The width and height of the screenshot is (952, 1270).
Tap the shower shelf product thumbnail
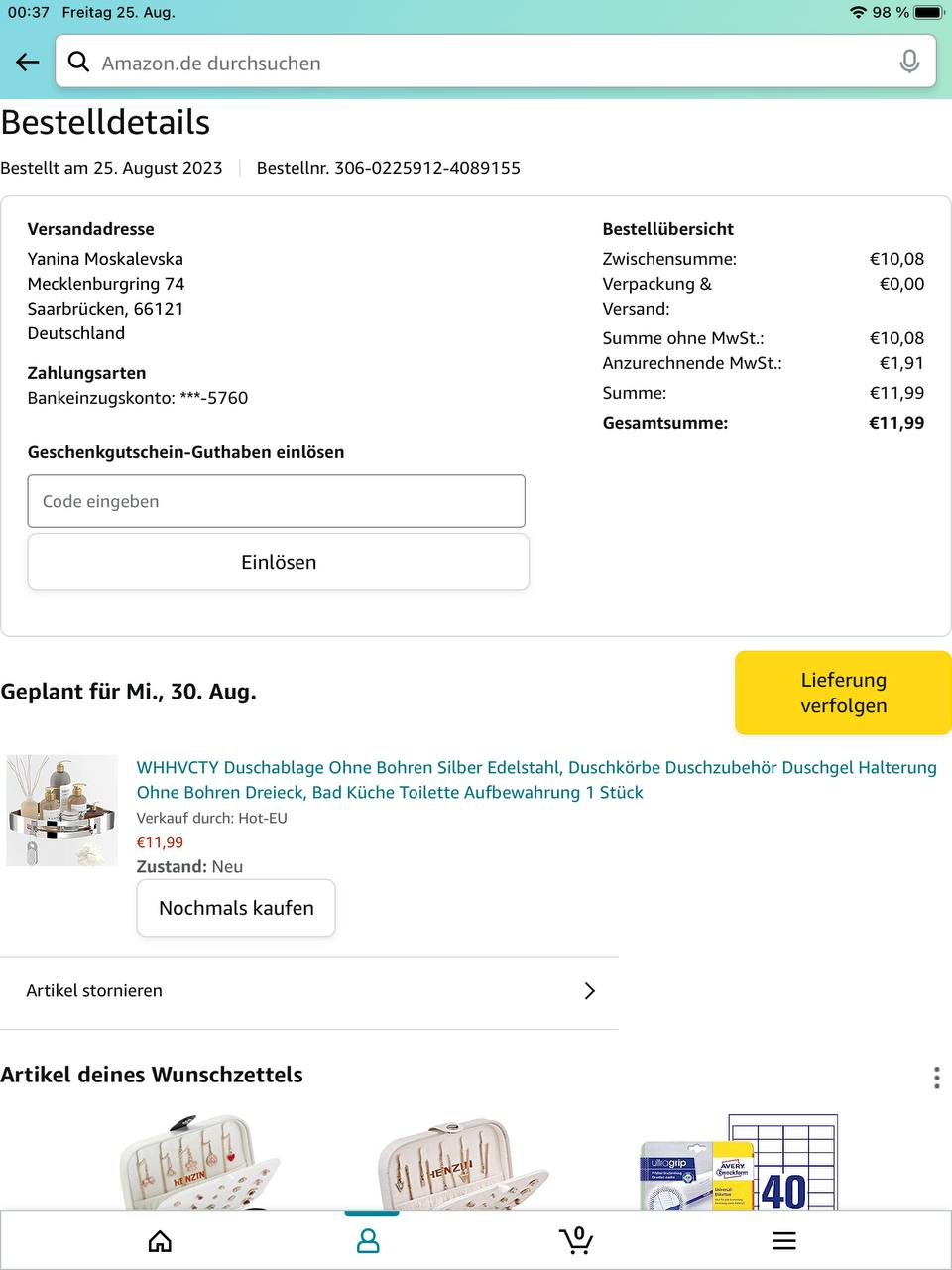click(61, 811)
